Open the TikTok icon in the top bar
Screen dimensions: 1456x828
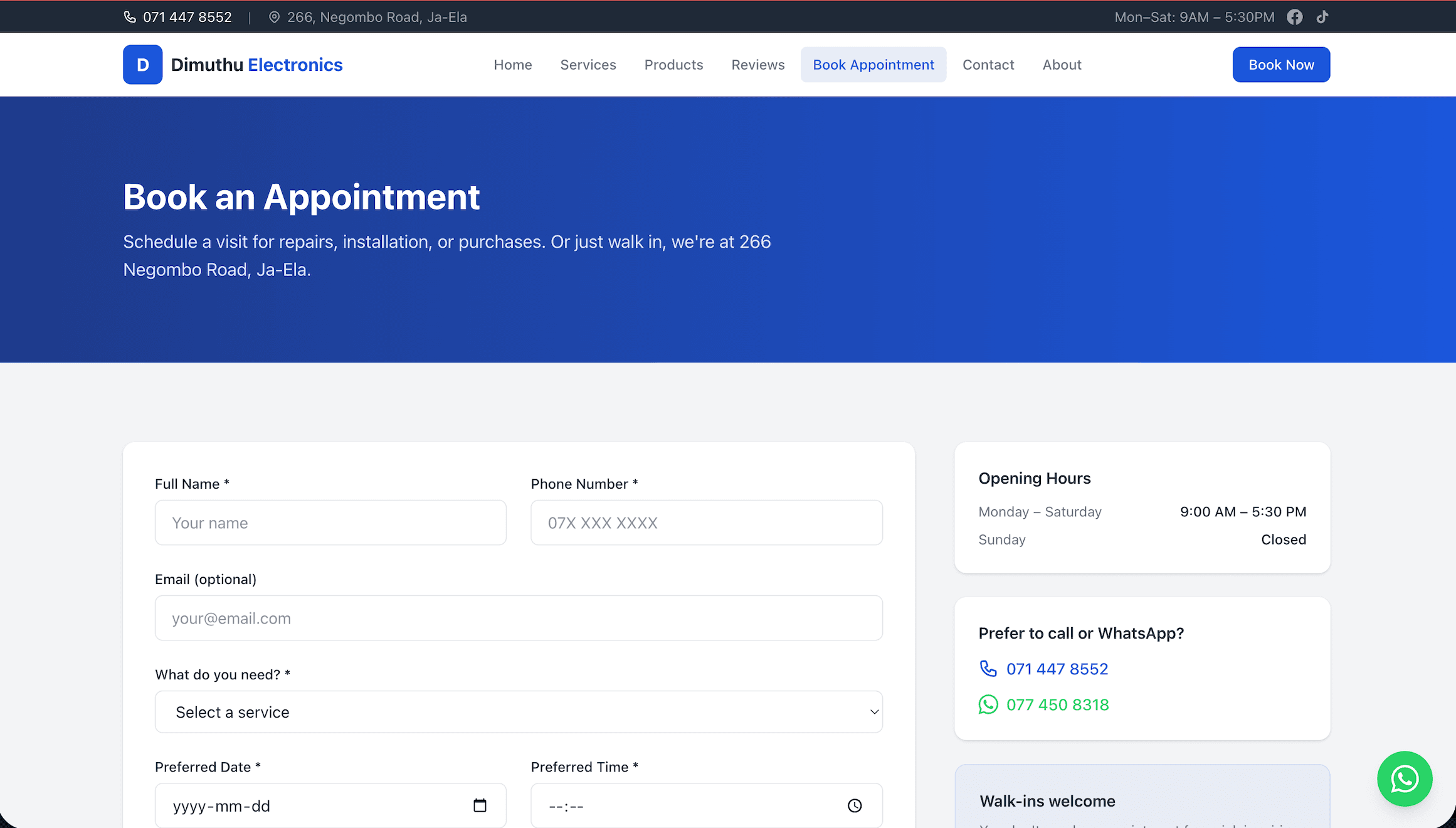point(1322,17)
